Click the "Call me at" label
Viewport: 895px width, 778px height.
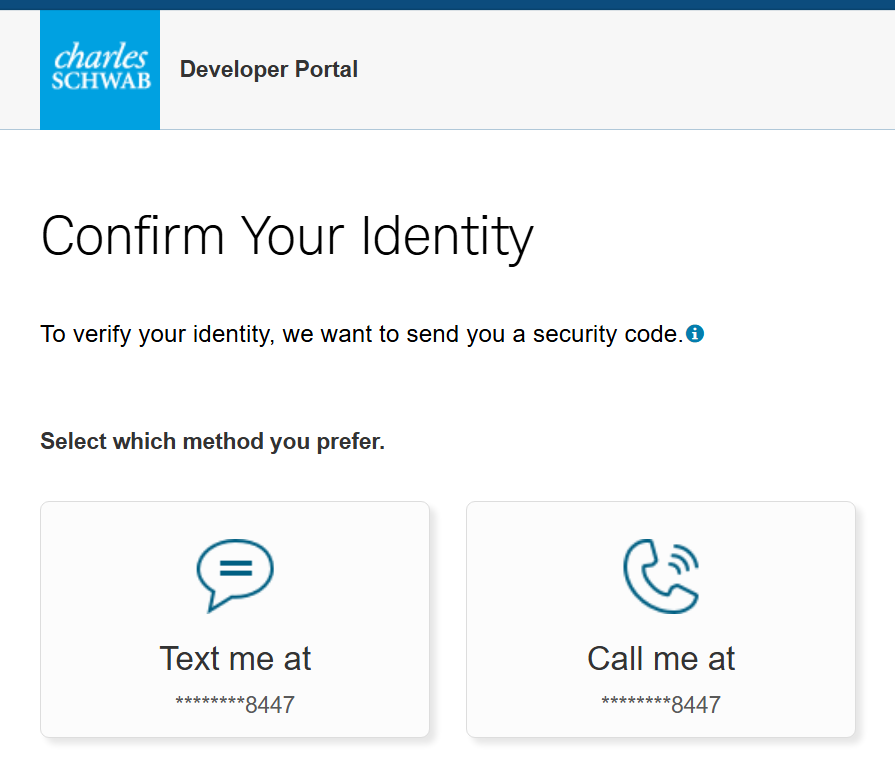[661, 658]
